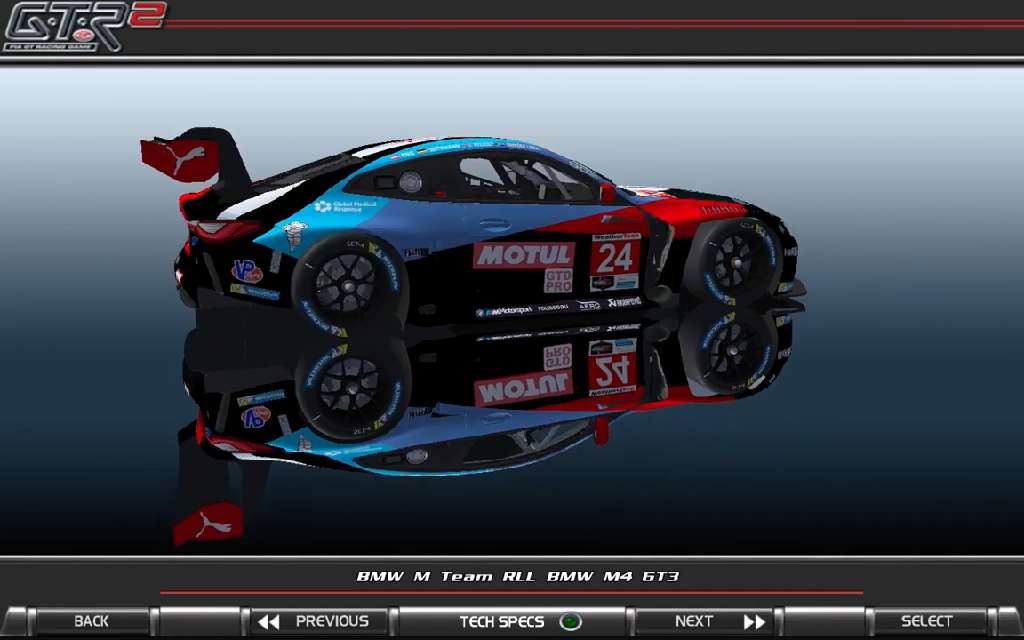The height and width of the screenshot is (640, 1024).
Task: Click the double right arrow icon
Action: (754, 622)
